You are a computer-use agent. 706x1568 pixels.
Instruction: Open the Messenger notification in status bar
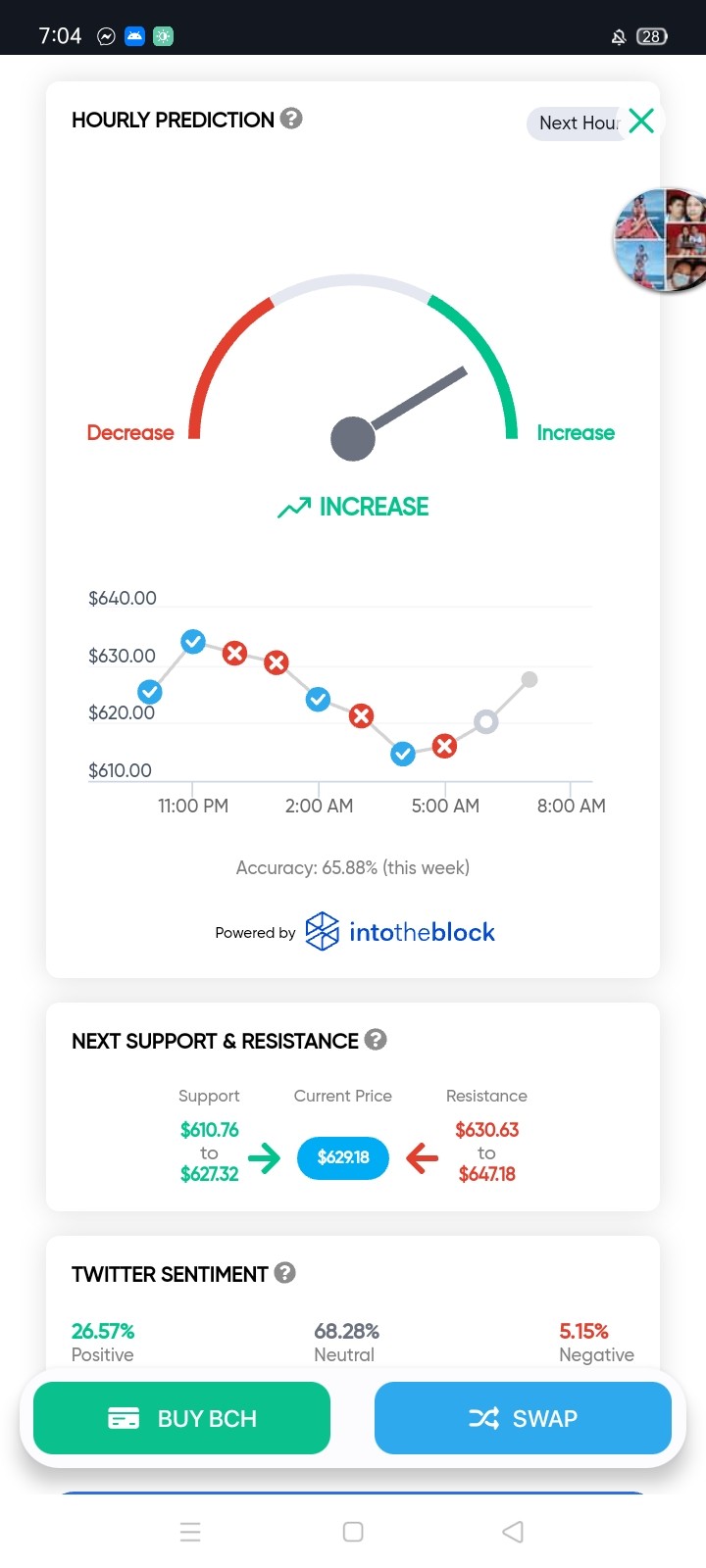point(106,36)
